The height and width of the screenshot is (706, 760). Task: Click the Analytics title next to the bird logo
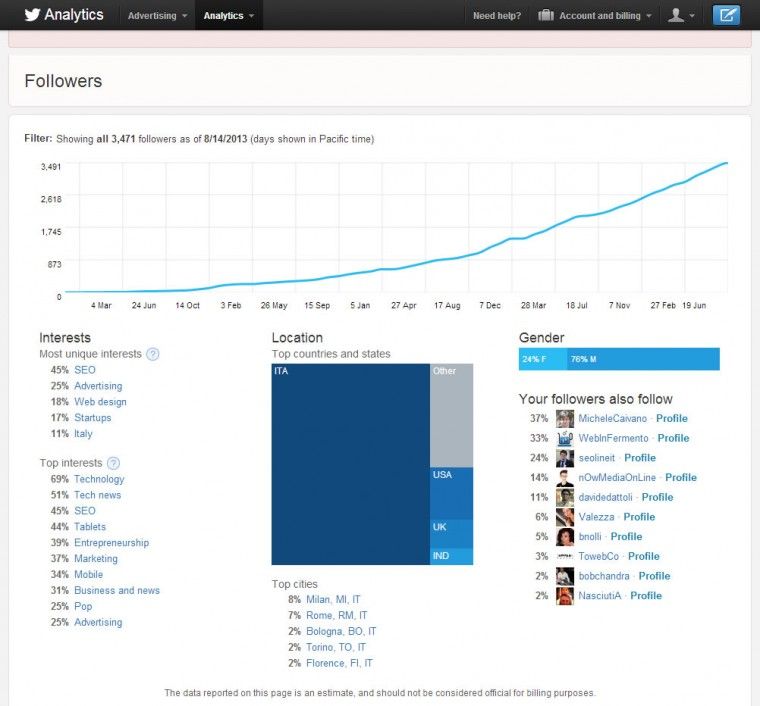coord(74,15)
